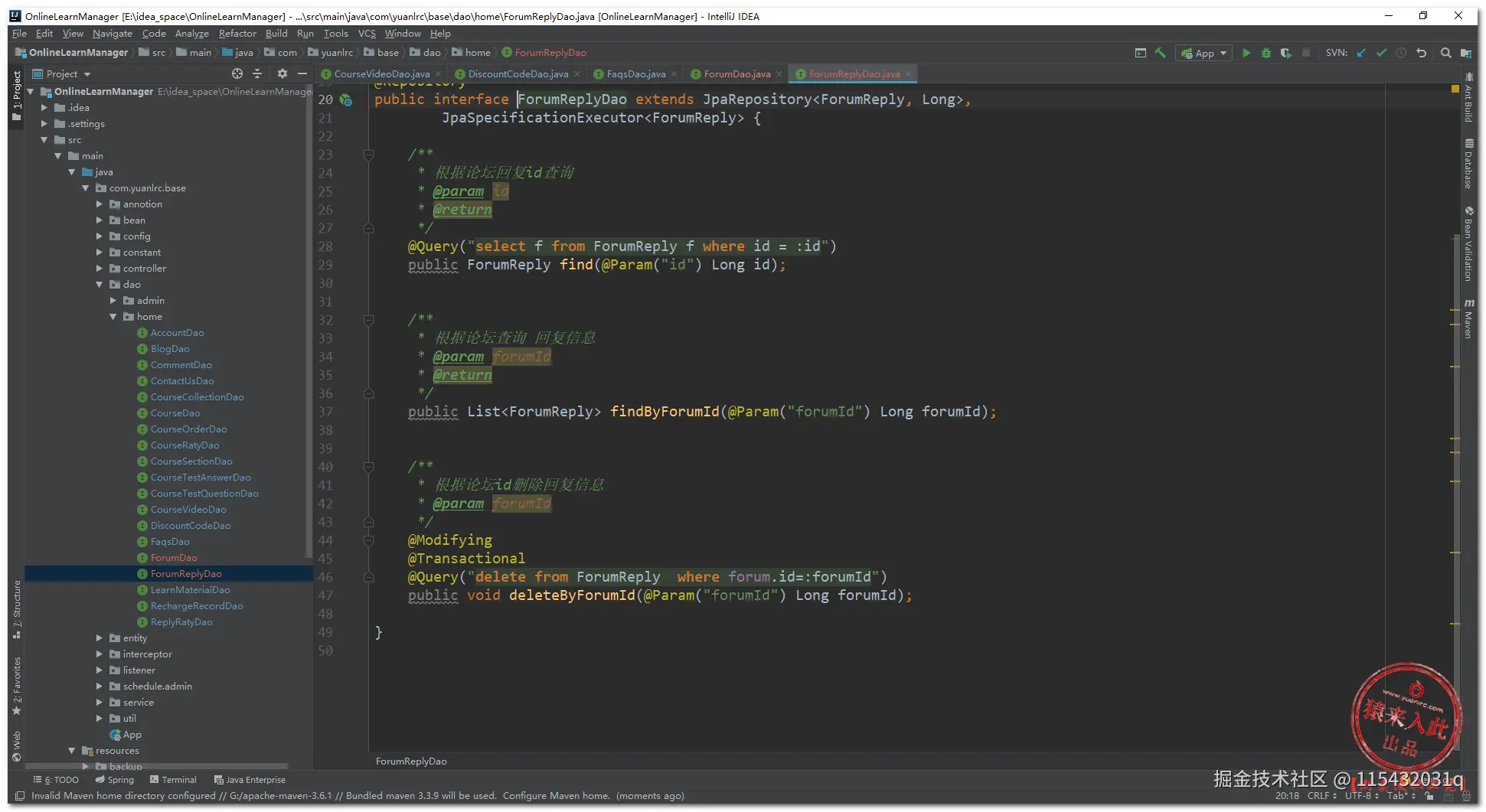Expand the service folder
Screen dimensions: 1486x812
(x=100, y=703)
